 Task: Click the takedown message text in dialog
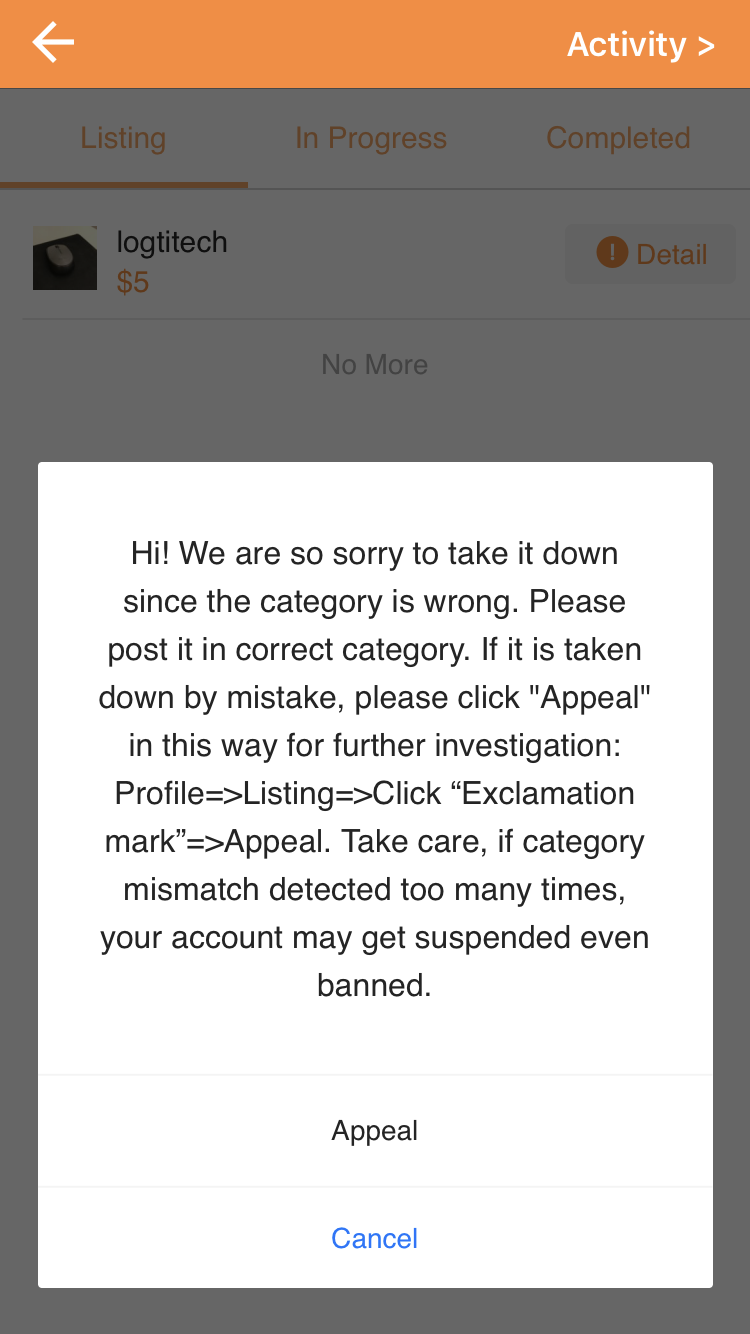pos(375,769)
